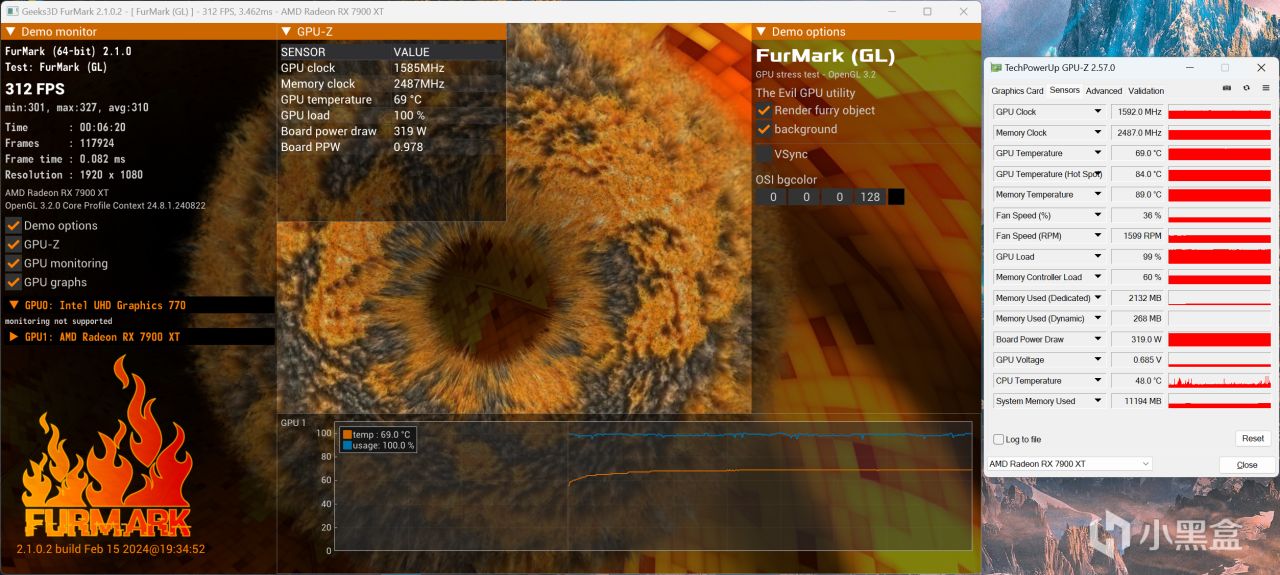Viewport: 1280px width, 575px height.
Task: Open the GPU Temperature sensor dropdown
Action: click(x=1098, y=153)
